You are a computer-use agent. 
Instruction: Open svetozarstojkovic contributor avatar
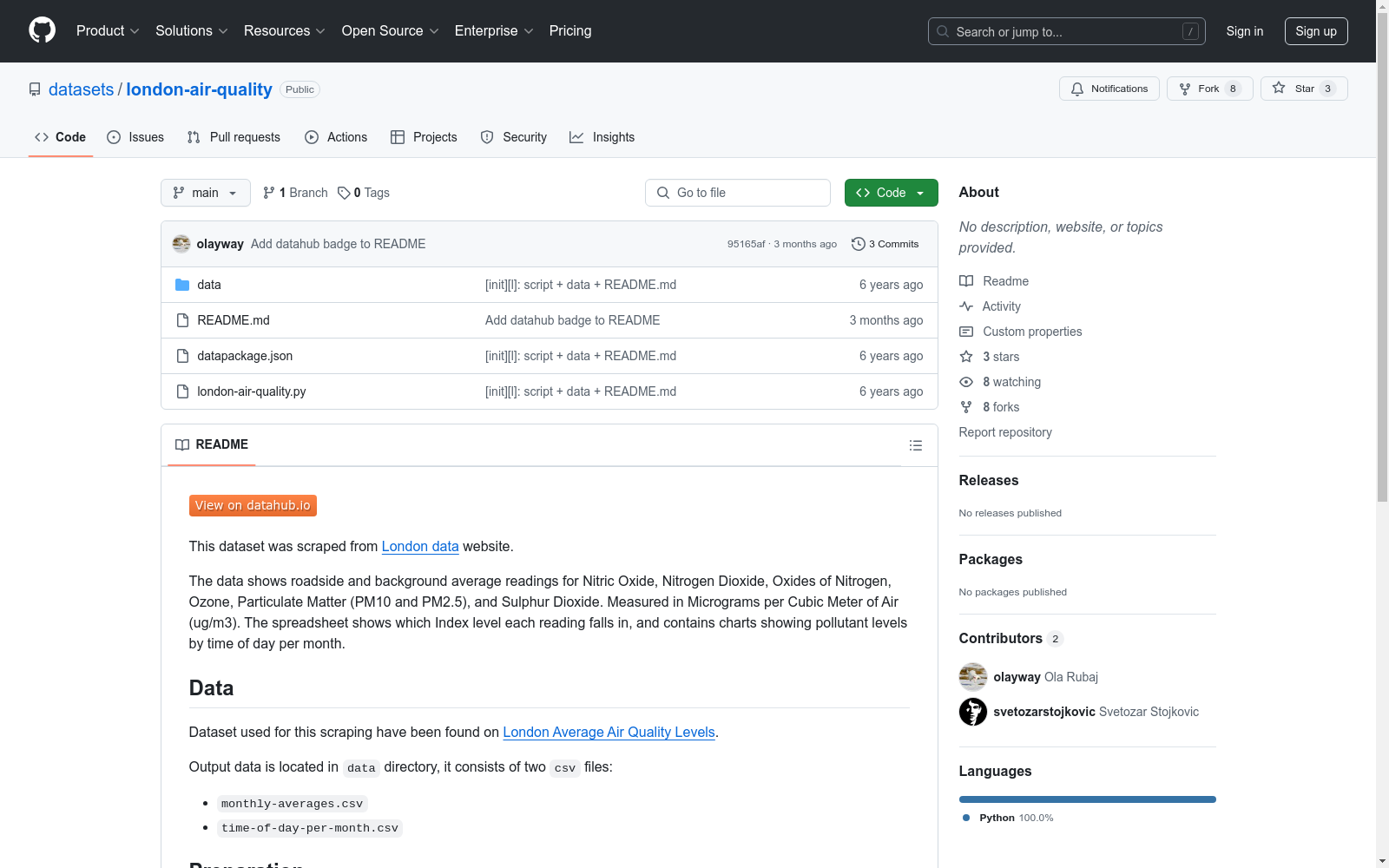point(973,712)
